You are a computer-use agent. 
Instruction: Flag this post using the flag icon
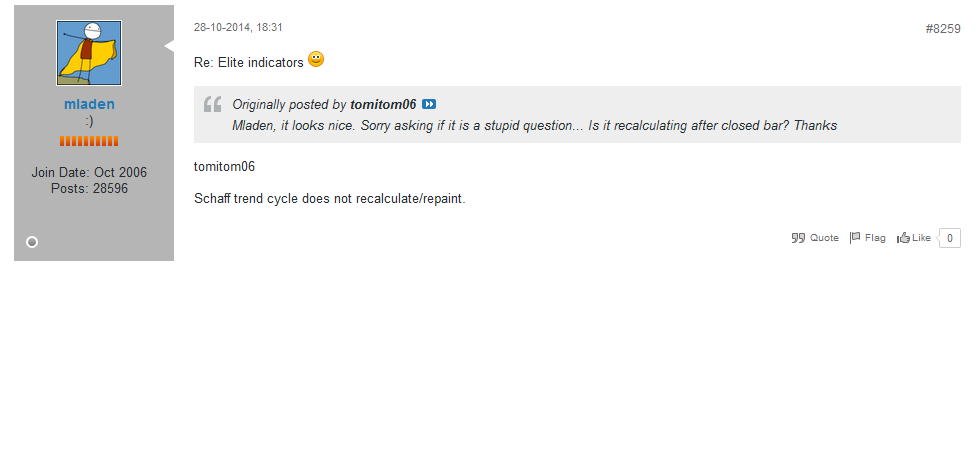[855, 238]
